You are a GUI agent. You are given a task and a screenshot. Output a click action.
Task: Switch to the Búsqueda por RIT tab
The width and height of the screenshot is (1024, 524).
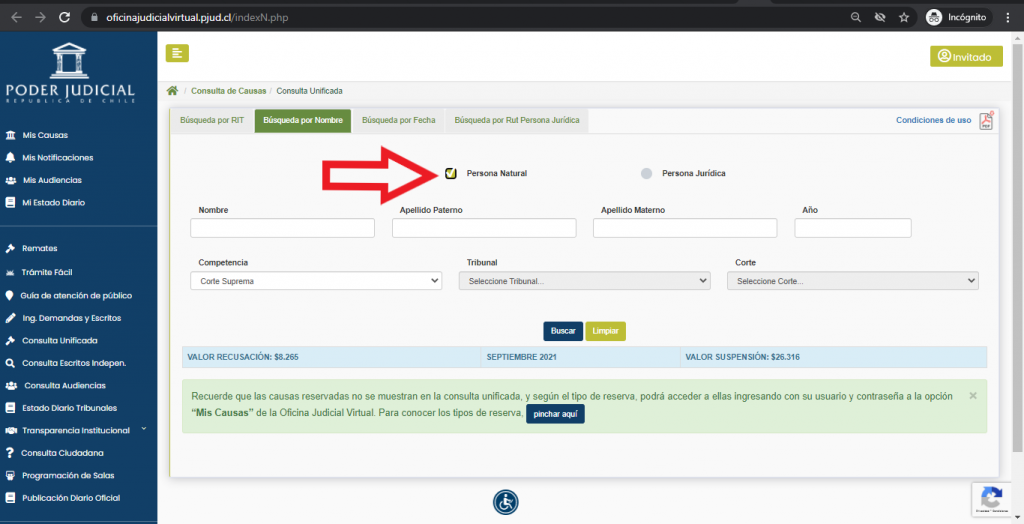pos(212,120)
